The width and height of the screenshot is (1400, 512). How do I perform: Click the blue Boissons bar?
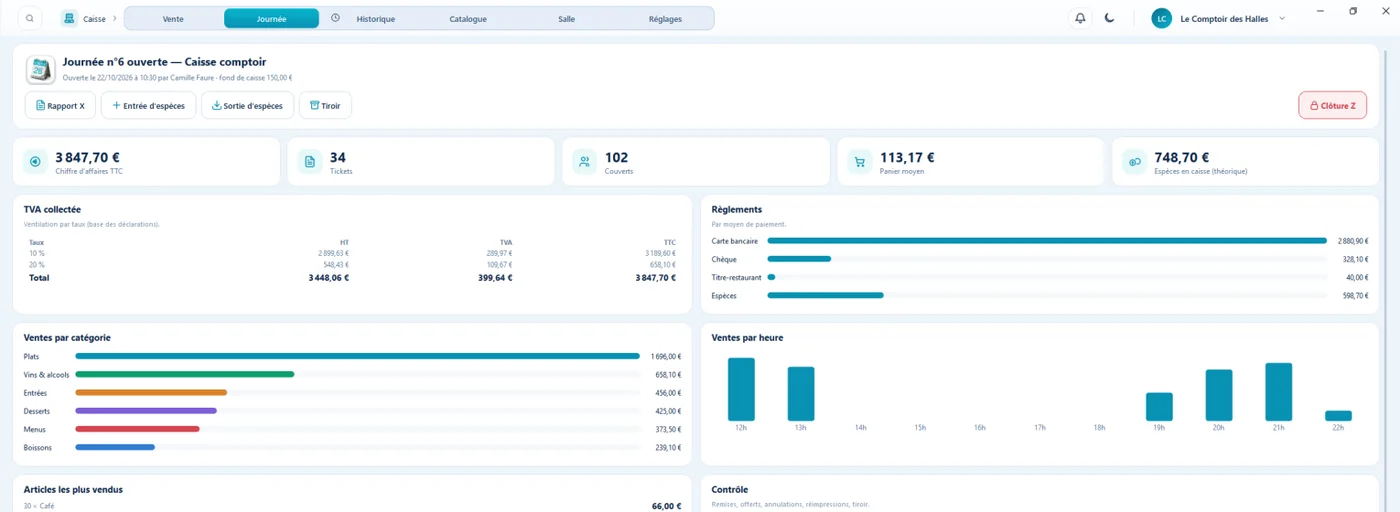[x=115, y=447]
